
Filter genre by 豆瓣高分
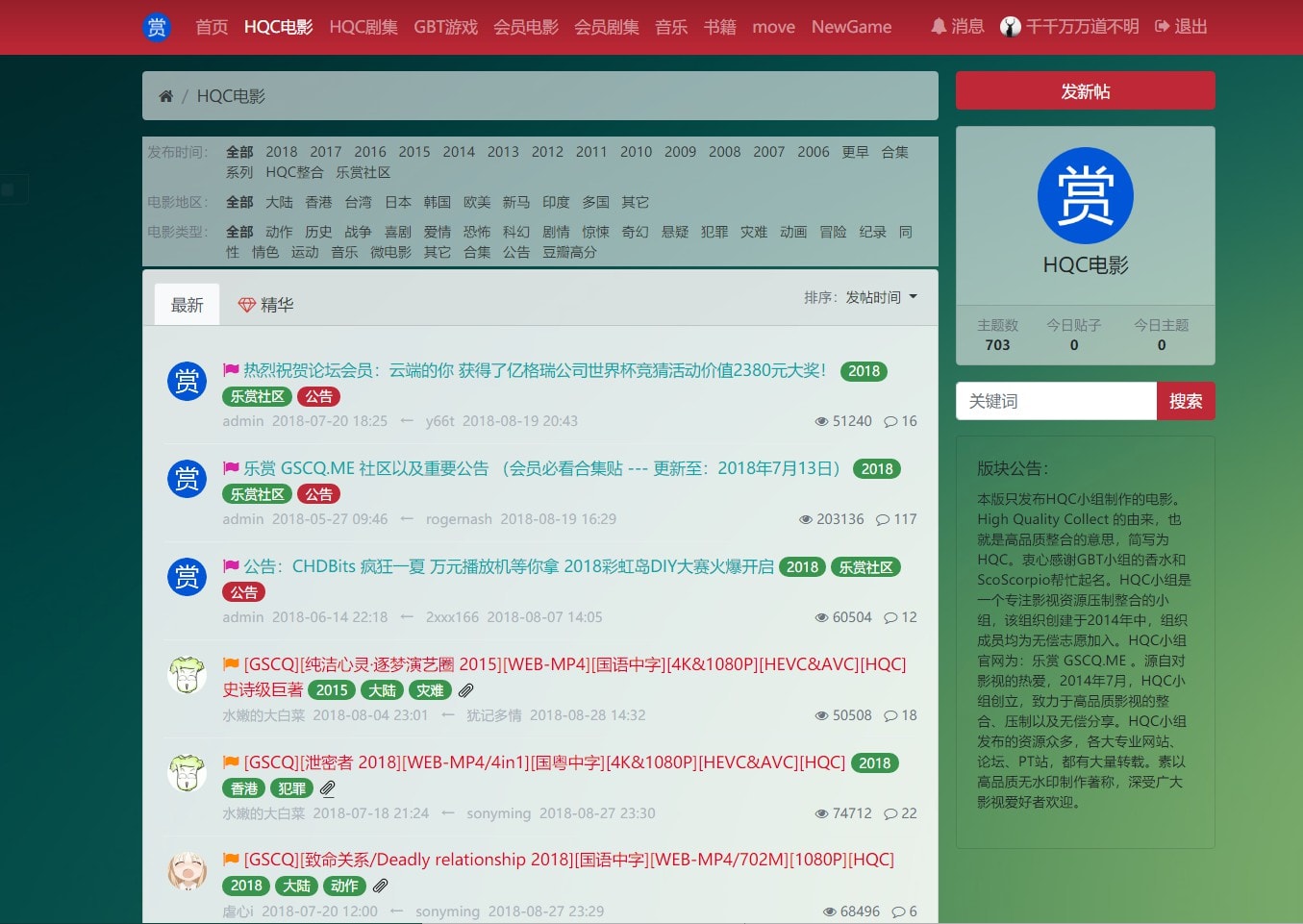pyautogui.click(x=569, y=252)
